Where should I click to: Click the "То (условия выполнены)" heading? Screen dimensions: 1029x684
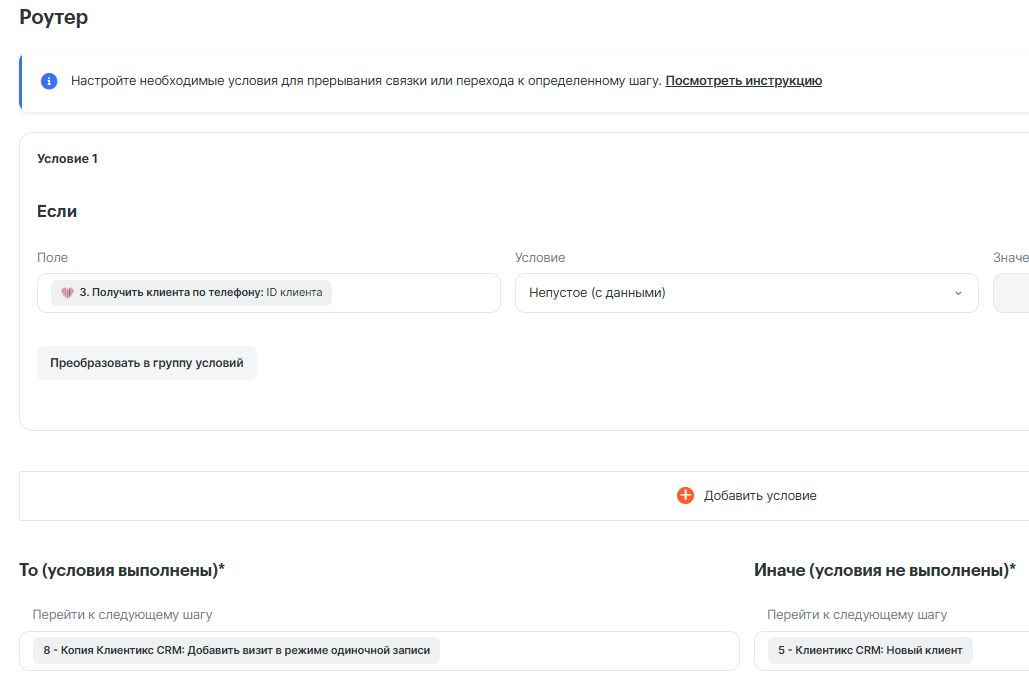click(x=122, y=570)
